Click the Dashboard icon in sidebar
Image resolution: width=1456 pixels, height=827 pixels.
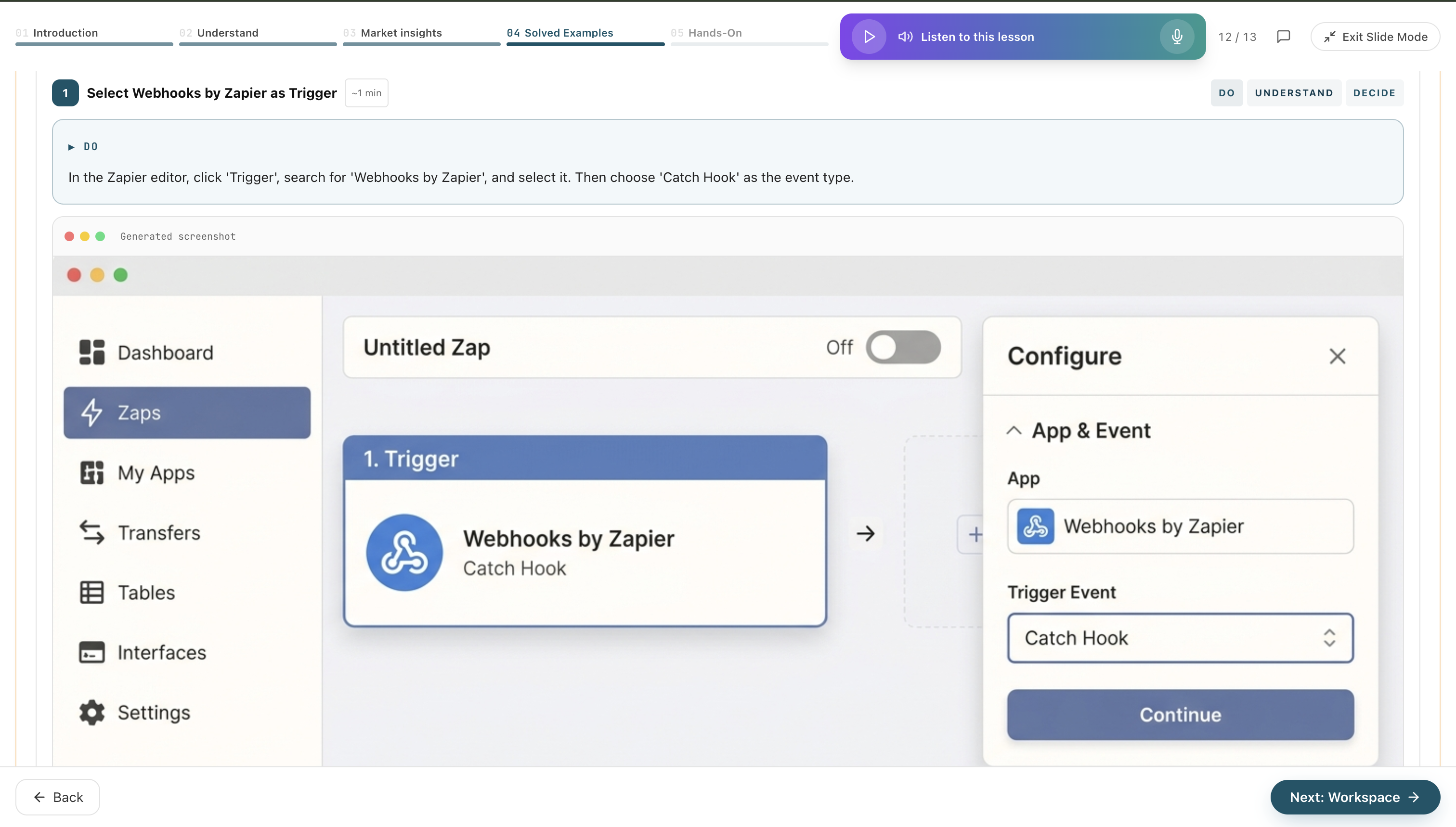(91, 352)
